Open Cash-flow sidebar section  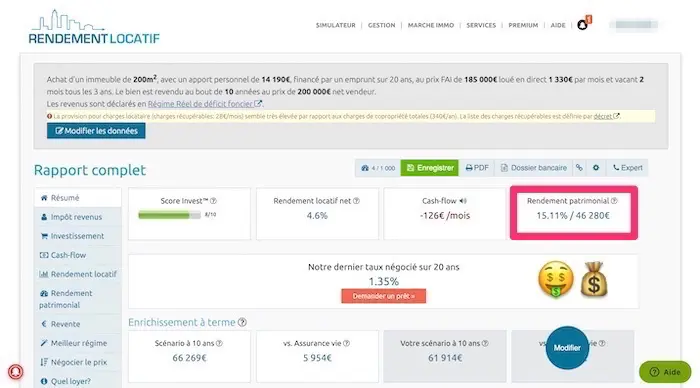pyautogui.click(x=78, y=255)
